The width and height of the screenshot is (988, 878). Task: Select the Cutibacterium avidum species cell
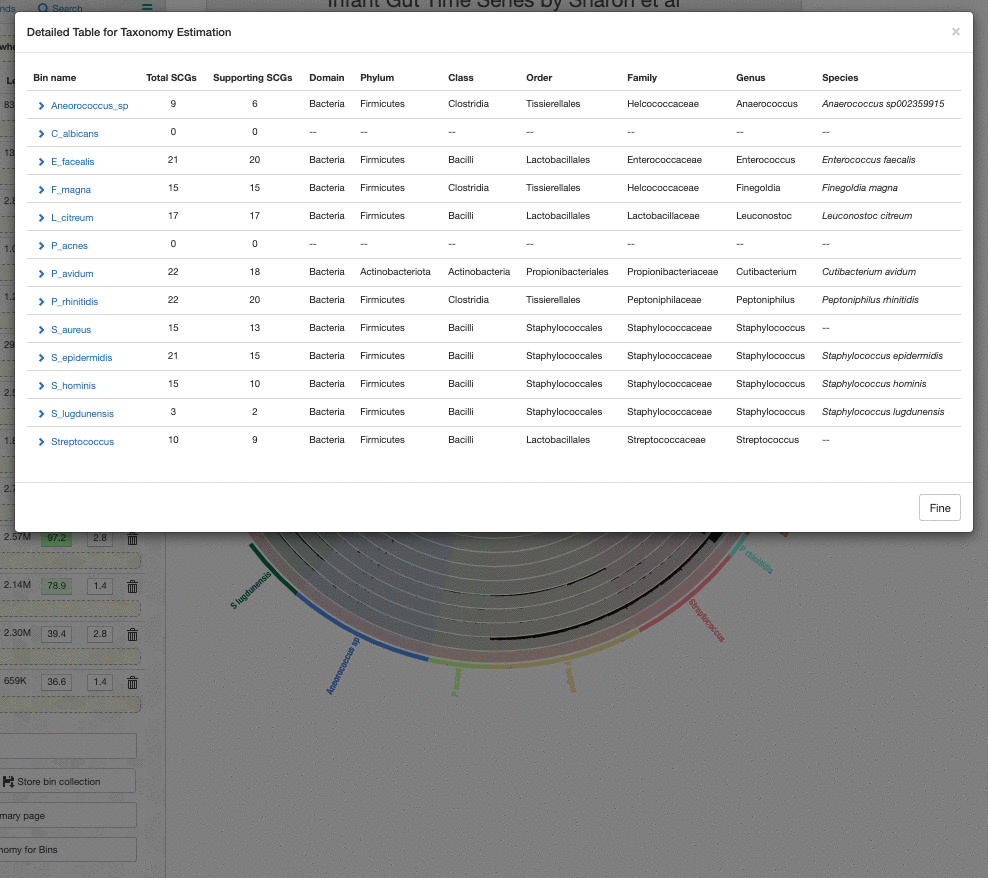tap(868, 272)
